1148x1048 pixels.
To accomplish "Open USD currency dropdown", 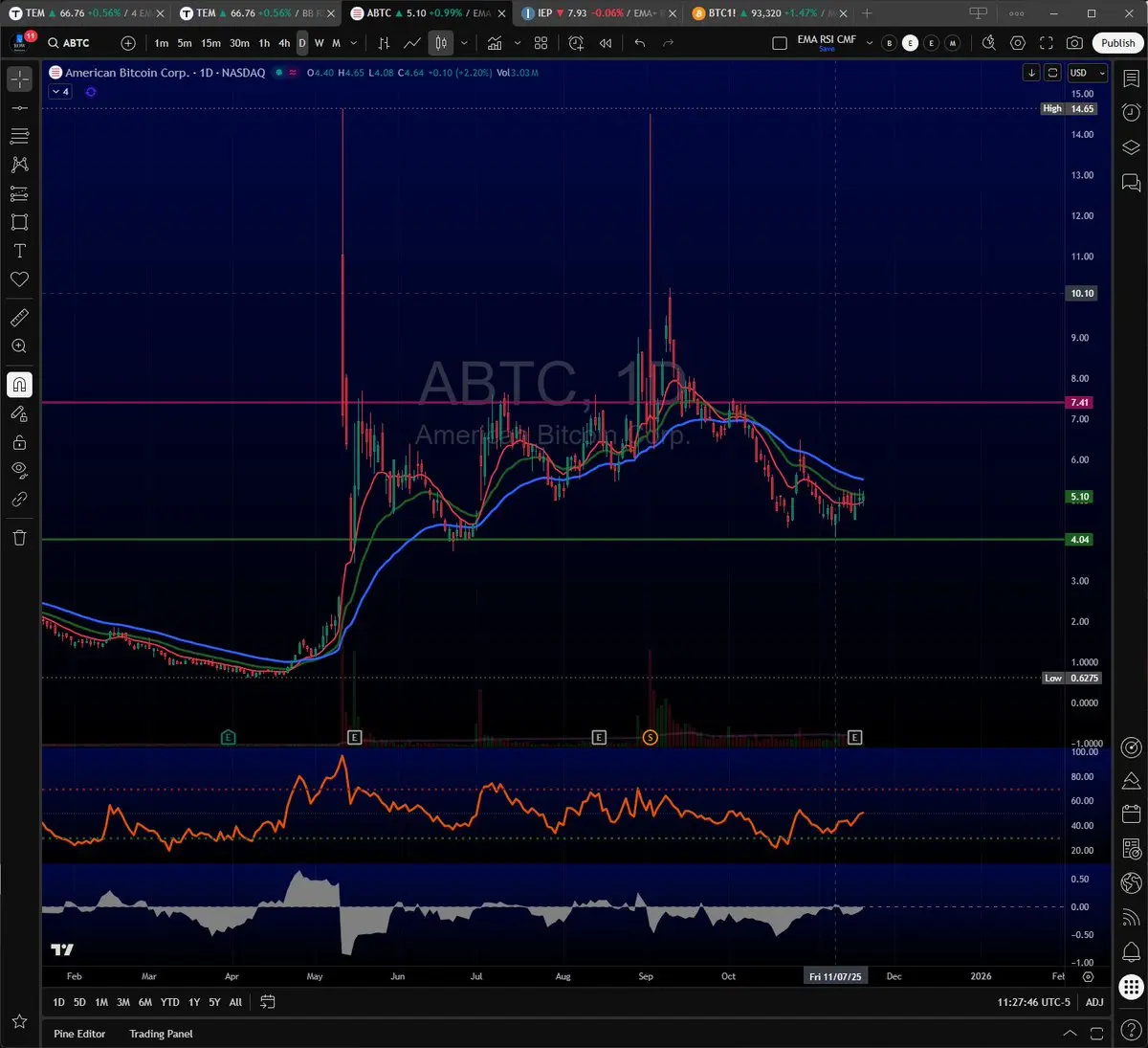I will [x=1088, y=73].
